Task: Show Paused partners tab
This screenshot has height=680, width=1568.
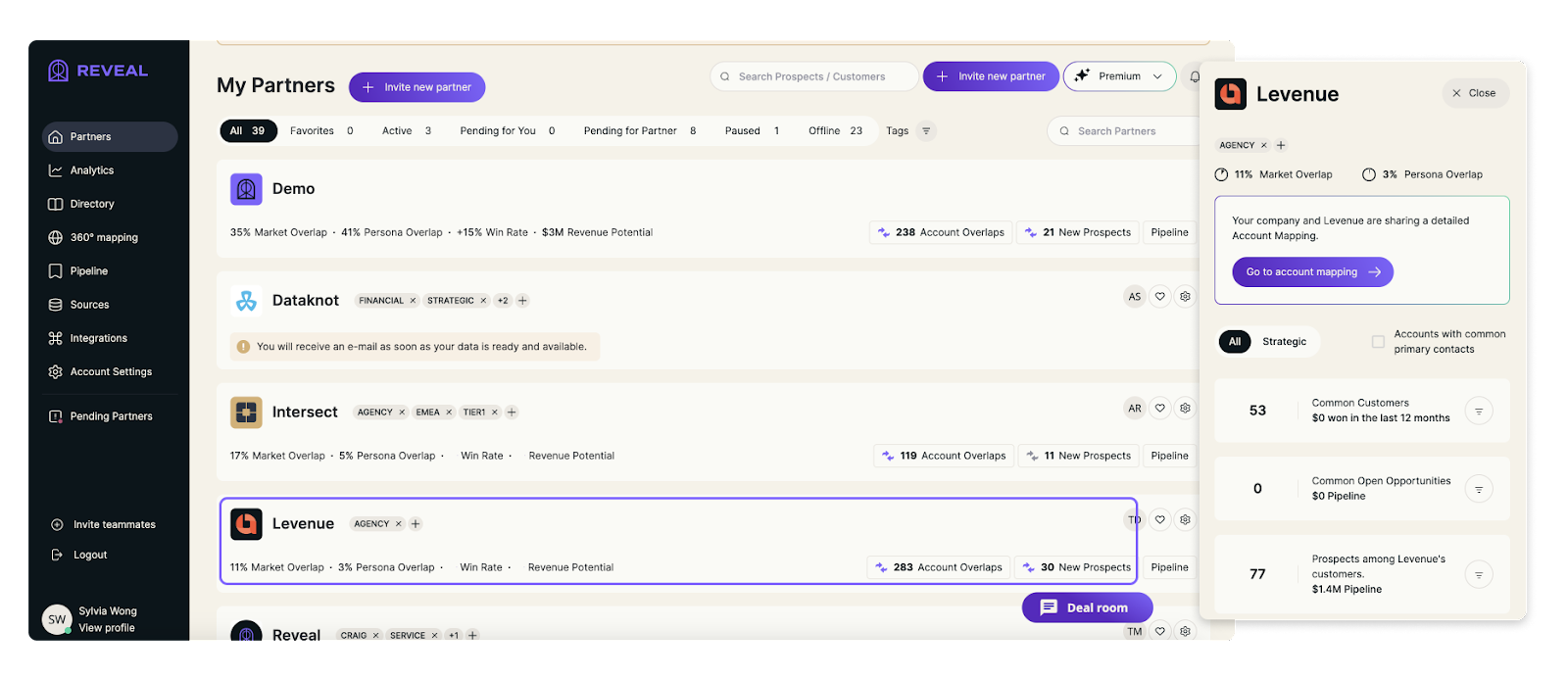Action: pos(753,131)
